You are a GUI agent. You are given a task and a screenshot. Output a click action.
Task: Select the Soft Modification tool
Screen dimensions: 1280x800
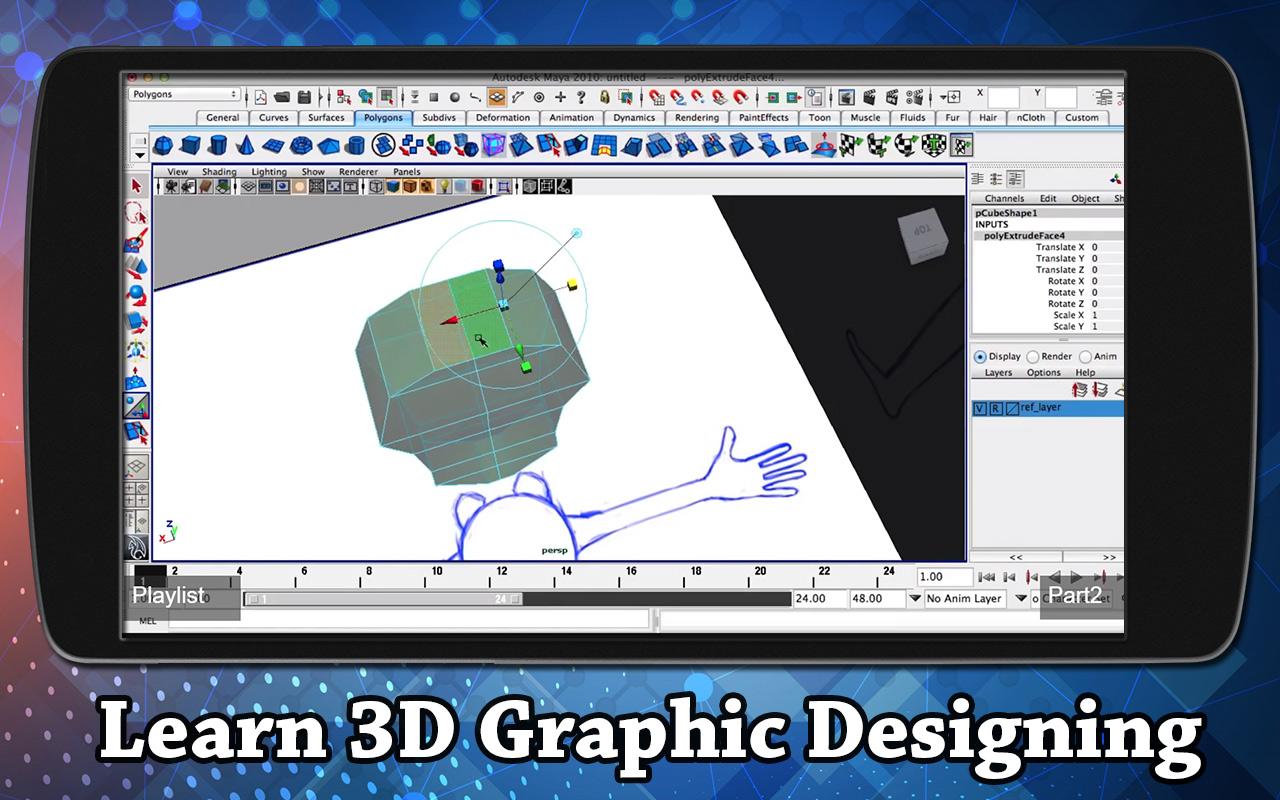click(x=137, y=378)
